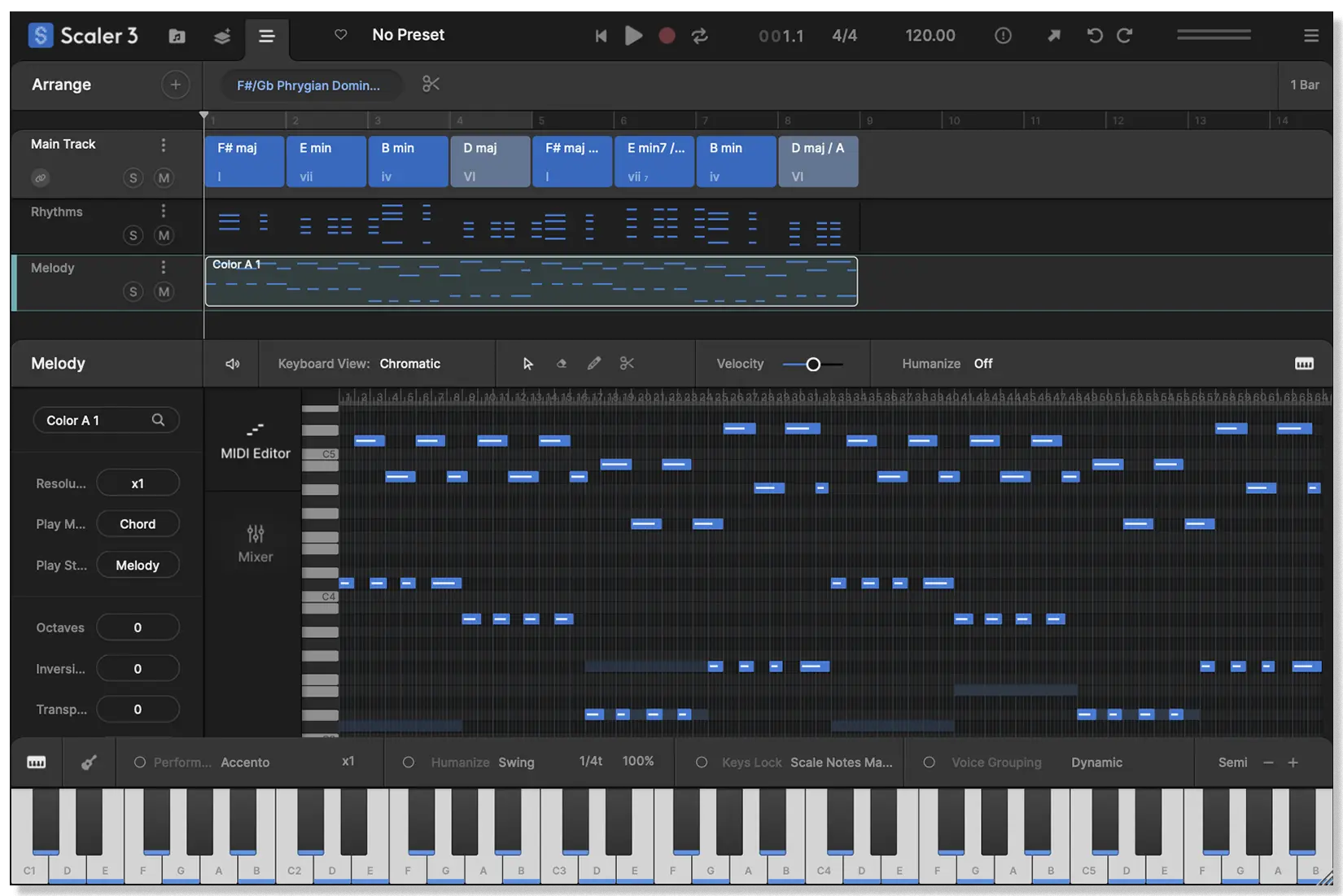The height and width of the screenshot is (896, 1343).
Task: Click the pin arrow icon in header
Action: [x=1054, y=36]
